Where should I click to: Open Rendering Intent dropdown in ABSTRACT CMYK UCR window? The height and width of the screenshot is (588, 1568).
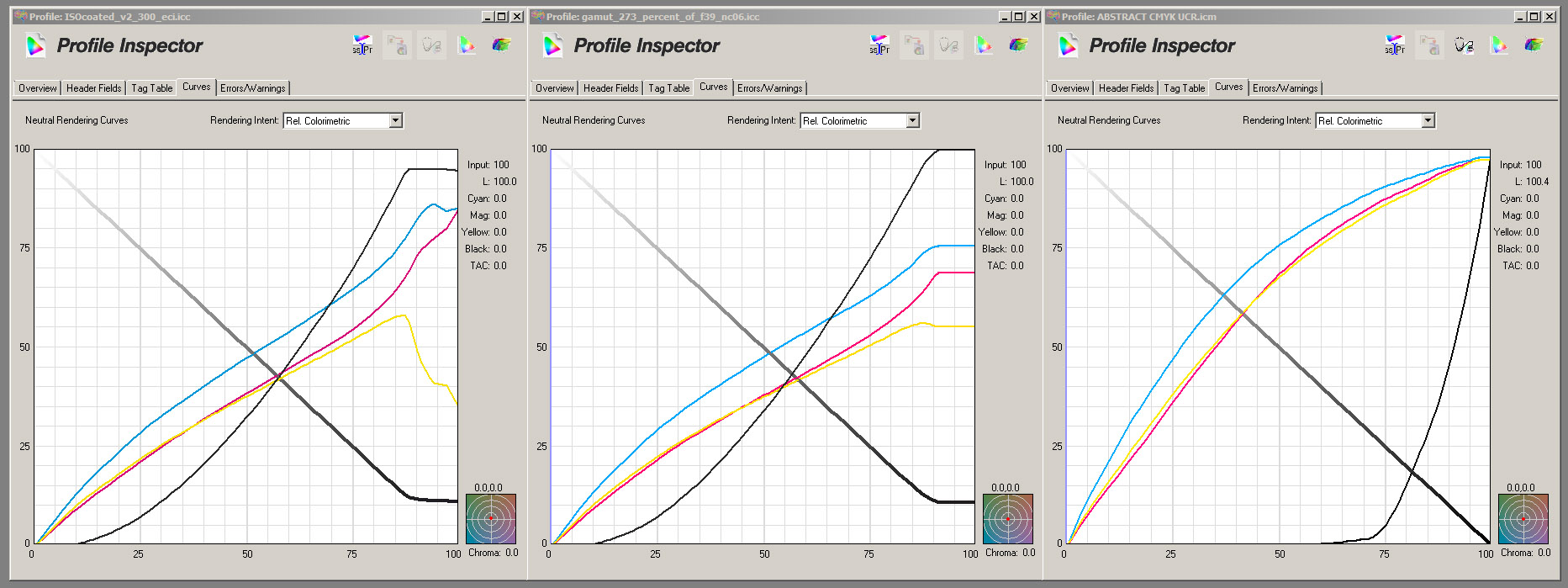click(x=1428, y=120)
